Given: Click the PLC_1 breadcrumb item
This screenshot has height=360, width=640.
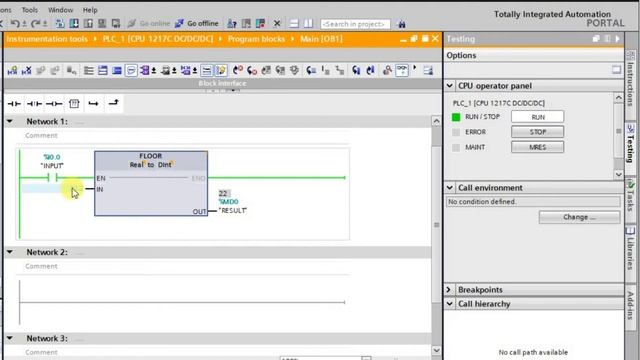Looking at the screenshot, I should coord(158,39).
